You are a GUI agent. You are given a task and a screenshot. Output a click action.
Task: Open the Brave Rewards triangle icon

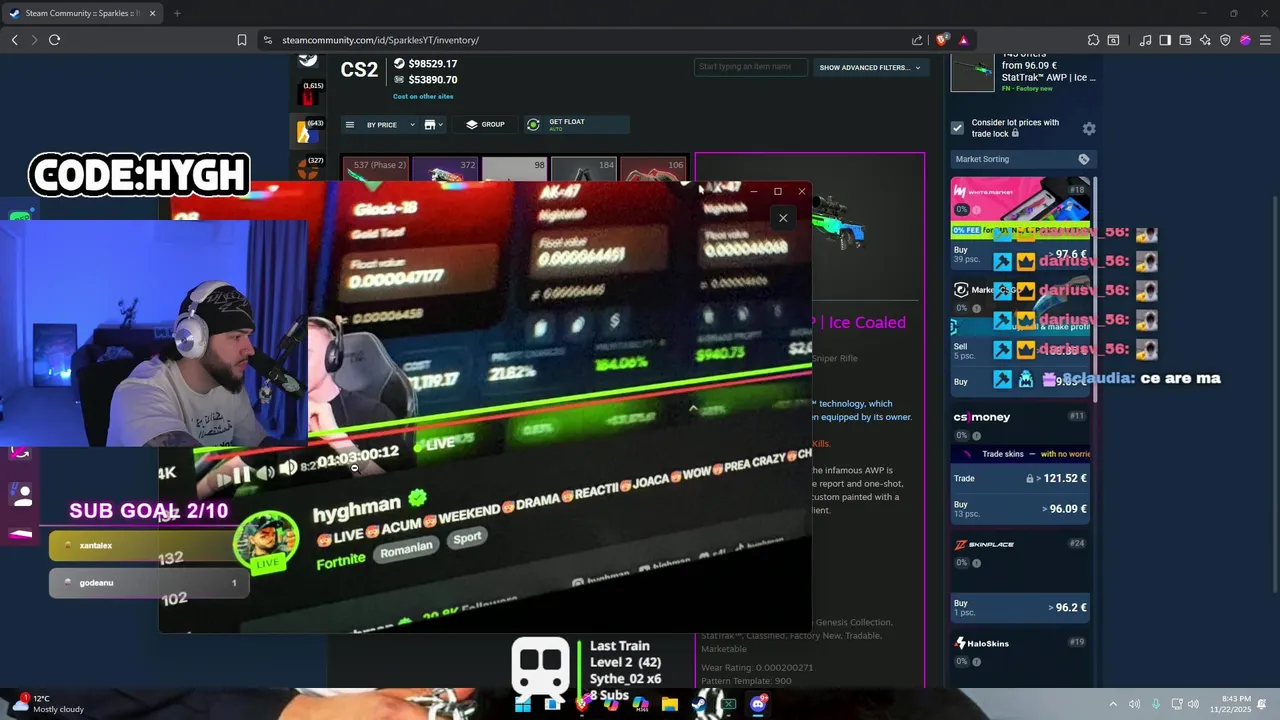(x=963, y=40)
